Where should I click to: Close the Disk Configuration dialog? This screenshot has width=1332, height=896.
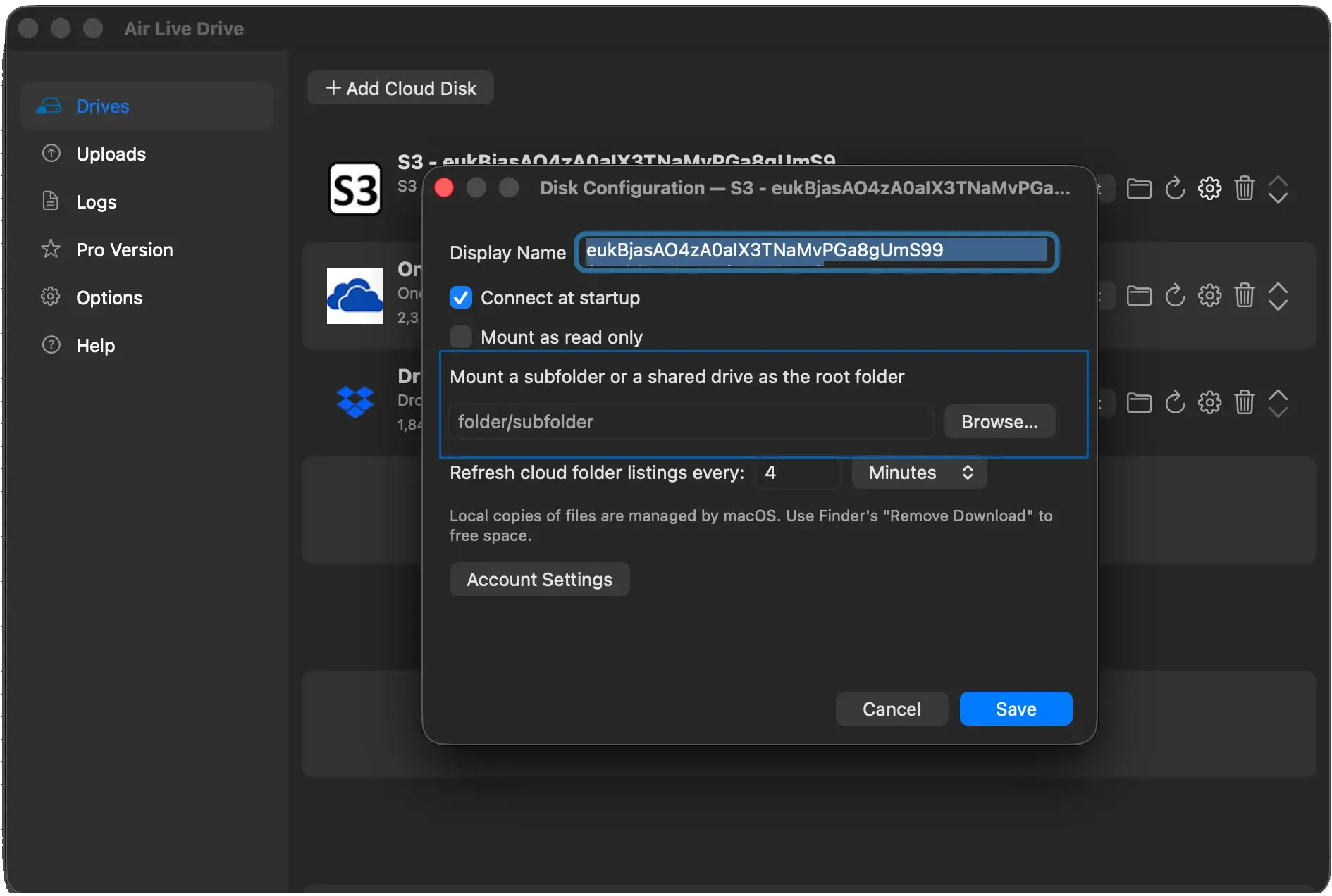444,187
